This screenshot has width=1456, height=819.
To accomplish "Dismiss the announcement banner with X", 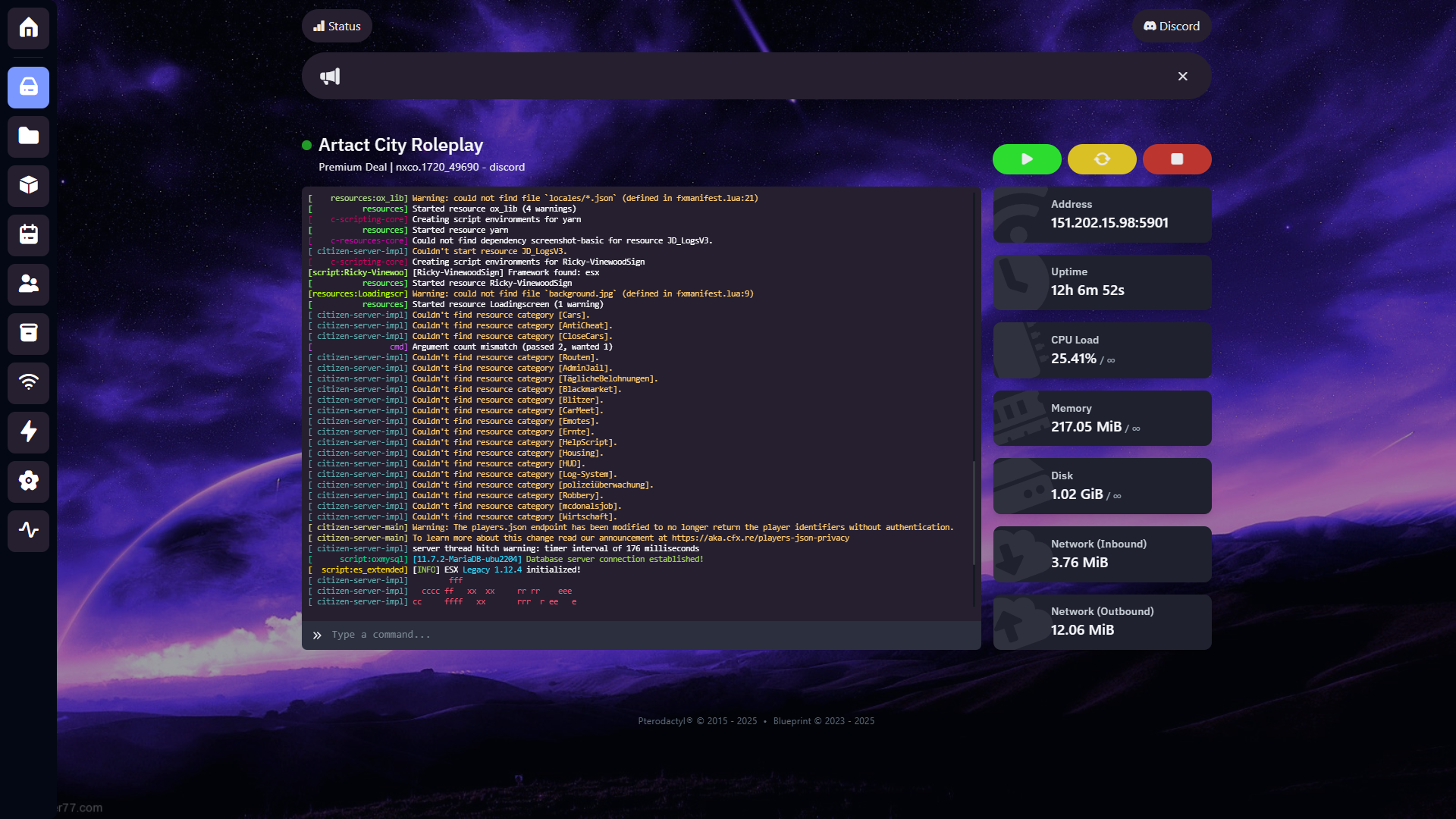I will (1182, 76).
